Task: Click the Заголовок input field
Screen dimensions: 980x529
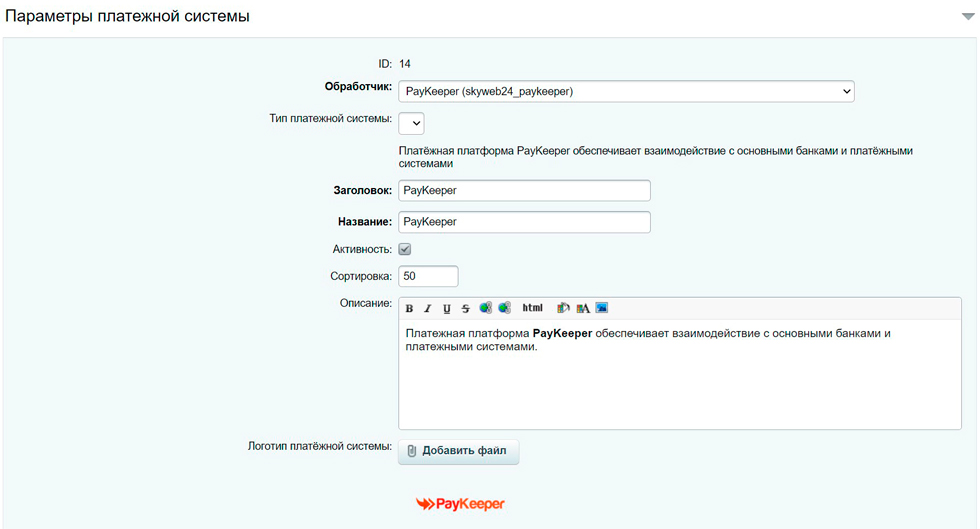Action: [x=524, y=191]
